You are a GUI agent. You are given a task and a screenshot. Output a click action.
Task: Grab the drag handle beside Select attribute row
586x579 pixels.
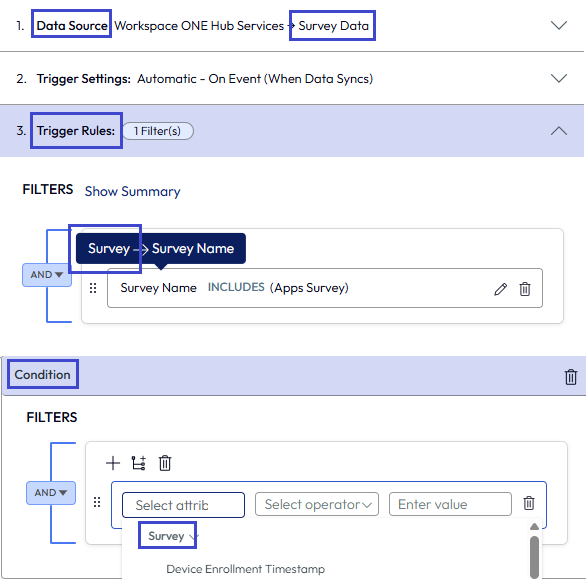pos(97,502)
